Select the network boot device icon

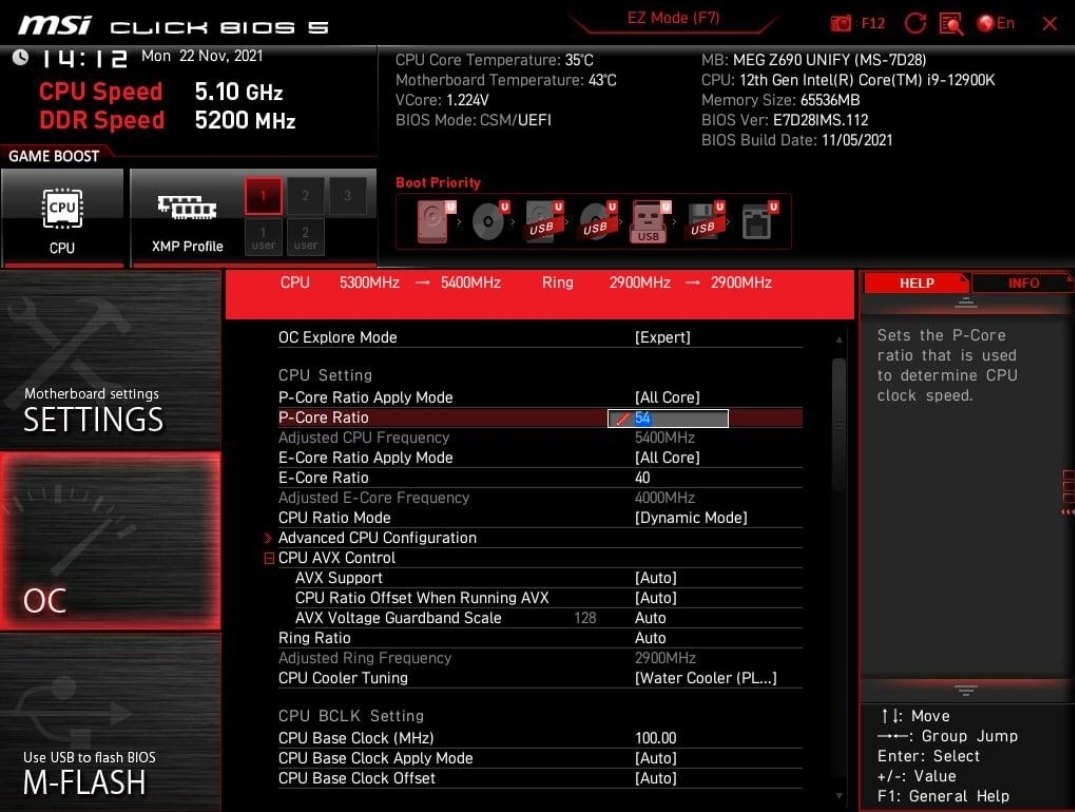[x=759, y=222]
